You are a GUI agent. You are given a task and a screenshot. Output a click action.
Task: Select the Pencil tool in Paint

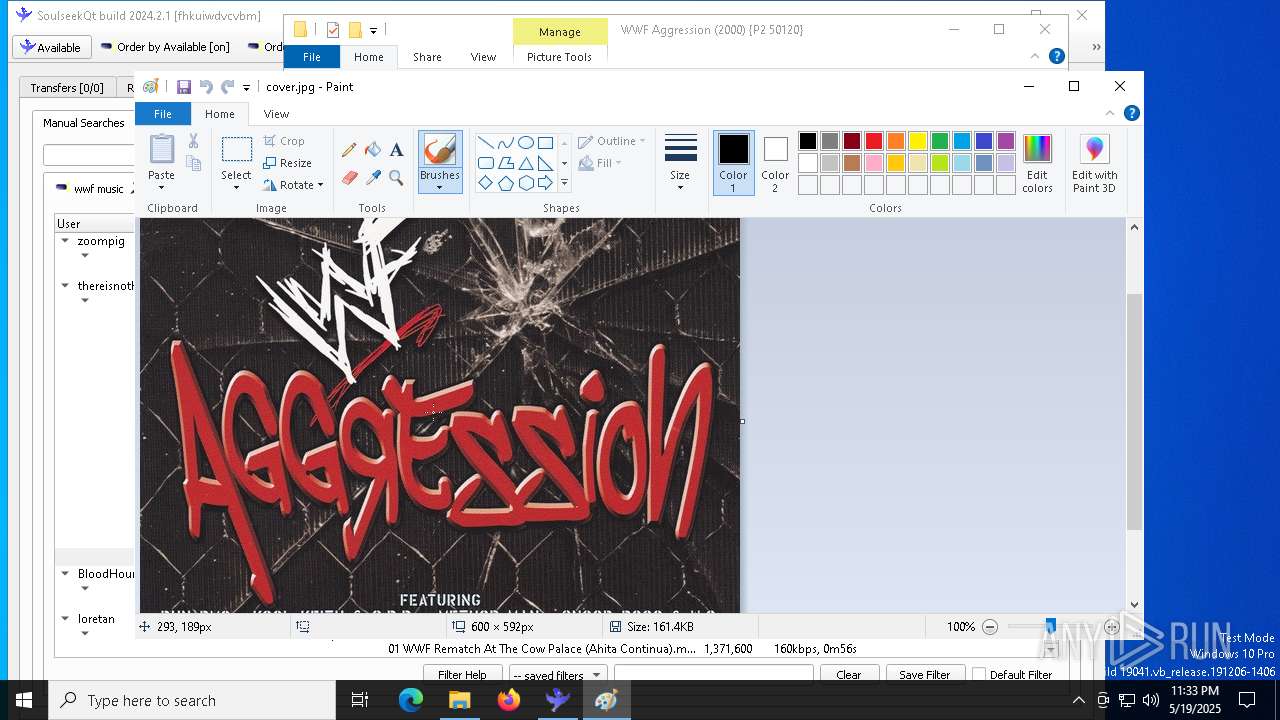point(349,150)
